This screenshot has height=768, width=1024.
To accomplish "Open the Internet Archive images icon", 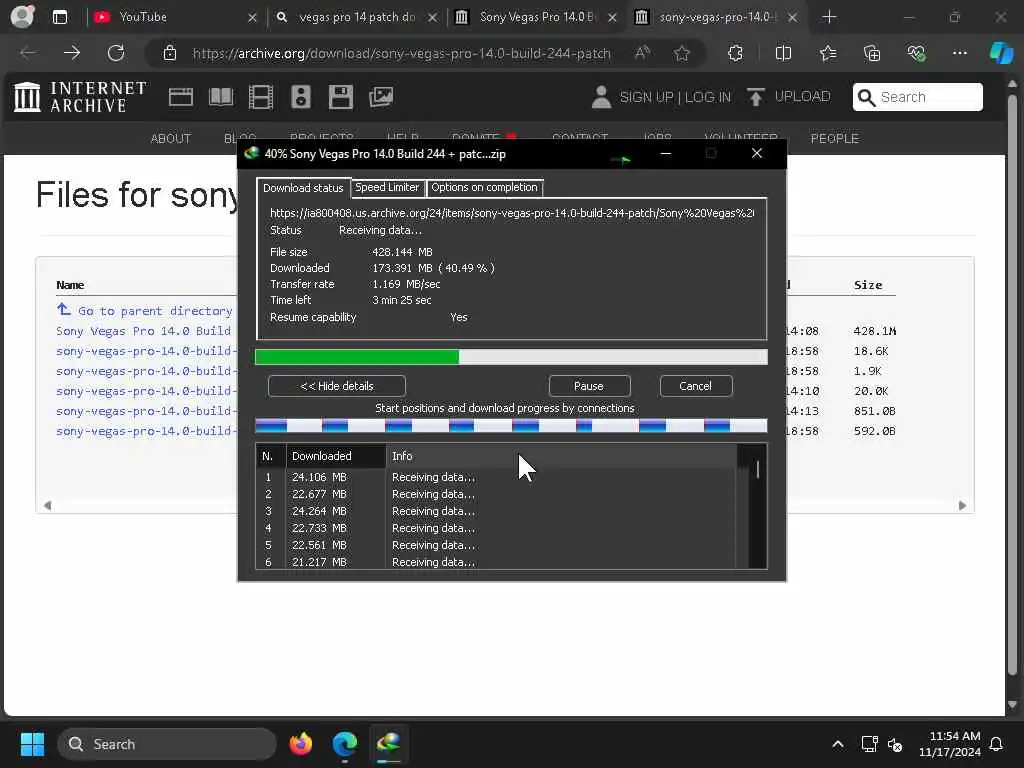I will click(381, 97).
